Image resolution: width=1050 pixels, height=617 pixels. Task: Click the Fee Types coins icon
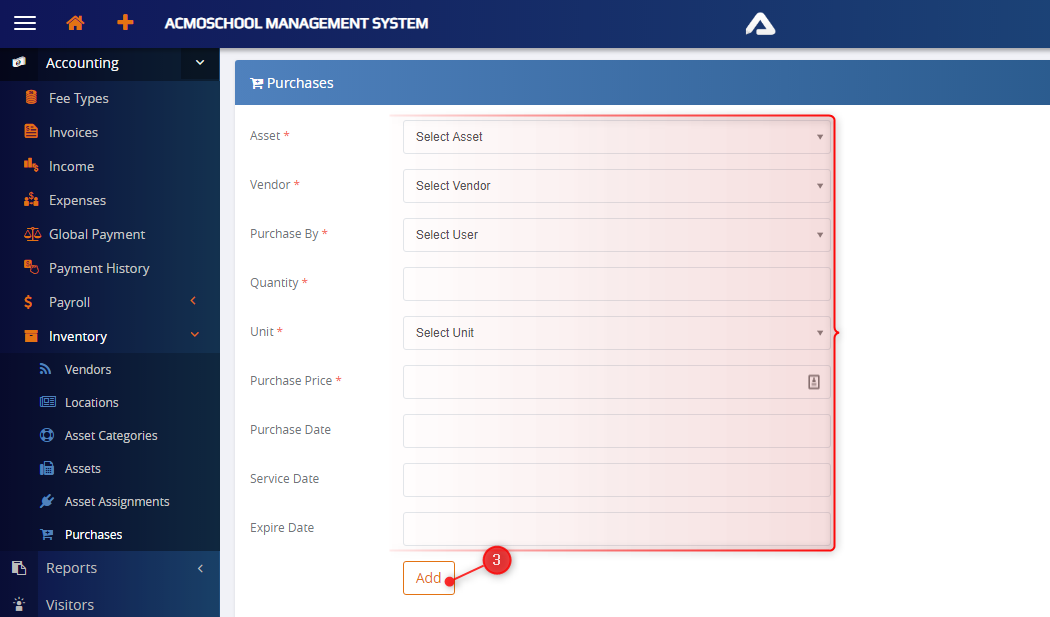[31, 98]
